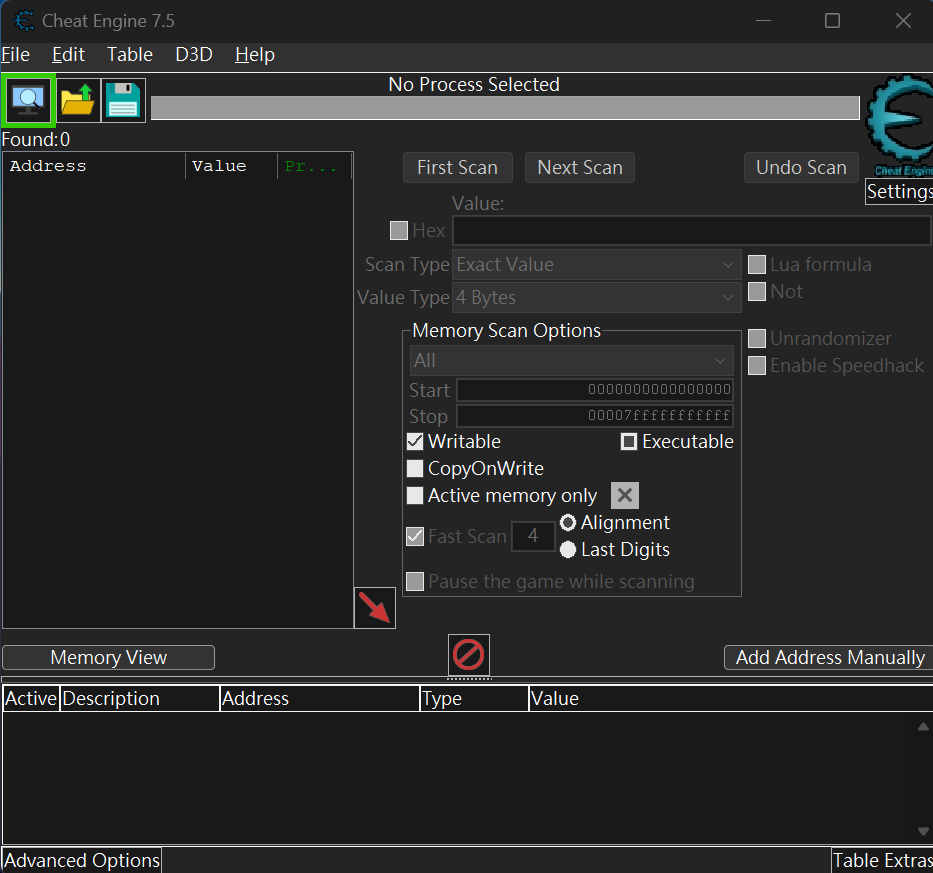Load a cheat table using the folder icon

tap(78, 100)
